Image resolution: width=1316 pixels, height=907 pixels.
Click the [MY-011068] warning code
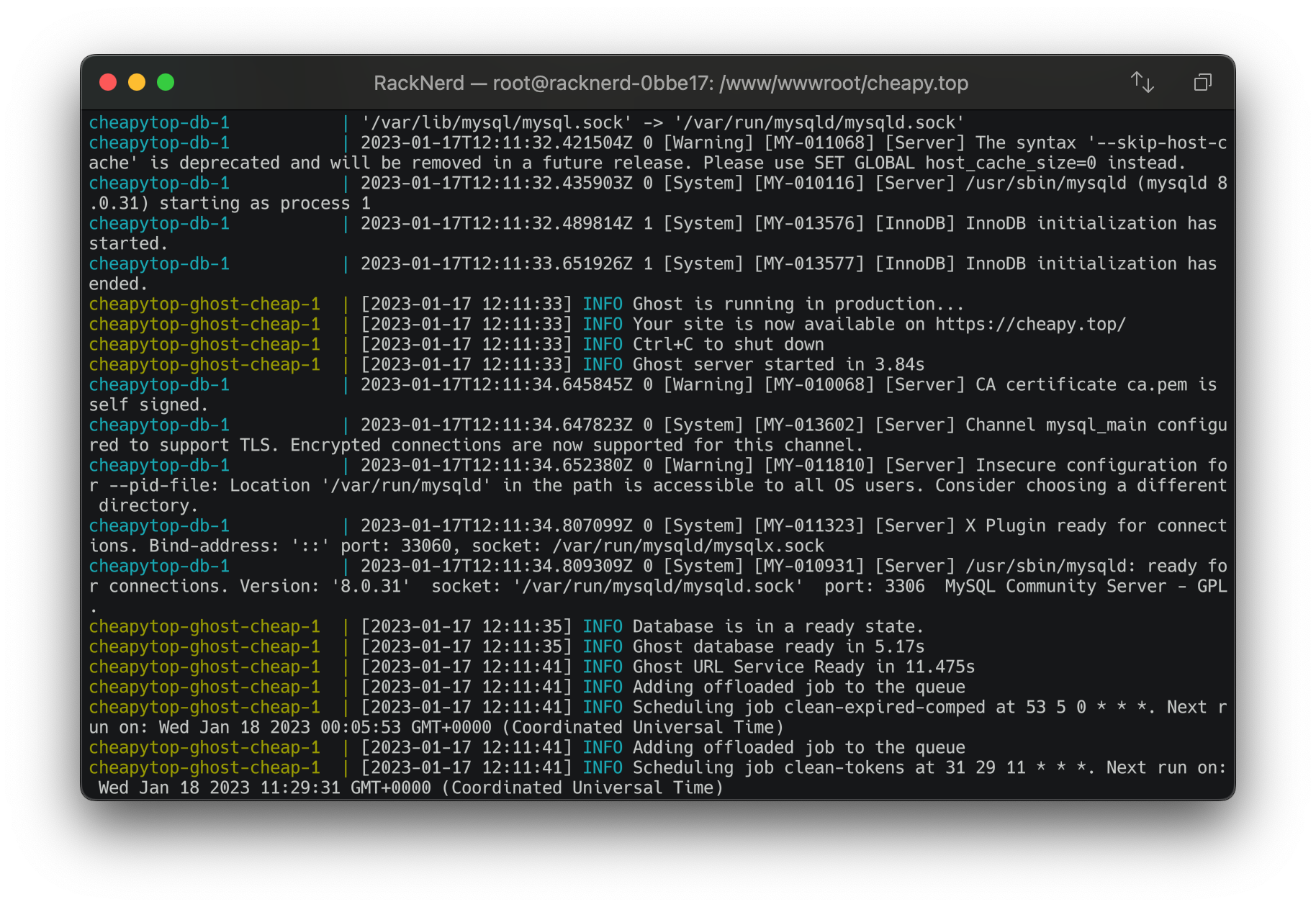pyautogui.click(x=819, y=143)
